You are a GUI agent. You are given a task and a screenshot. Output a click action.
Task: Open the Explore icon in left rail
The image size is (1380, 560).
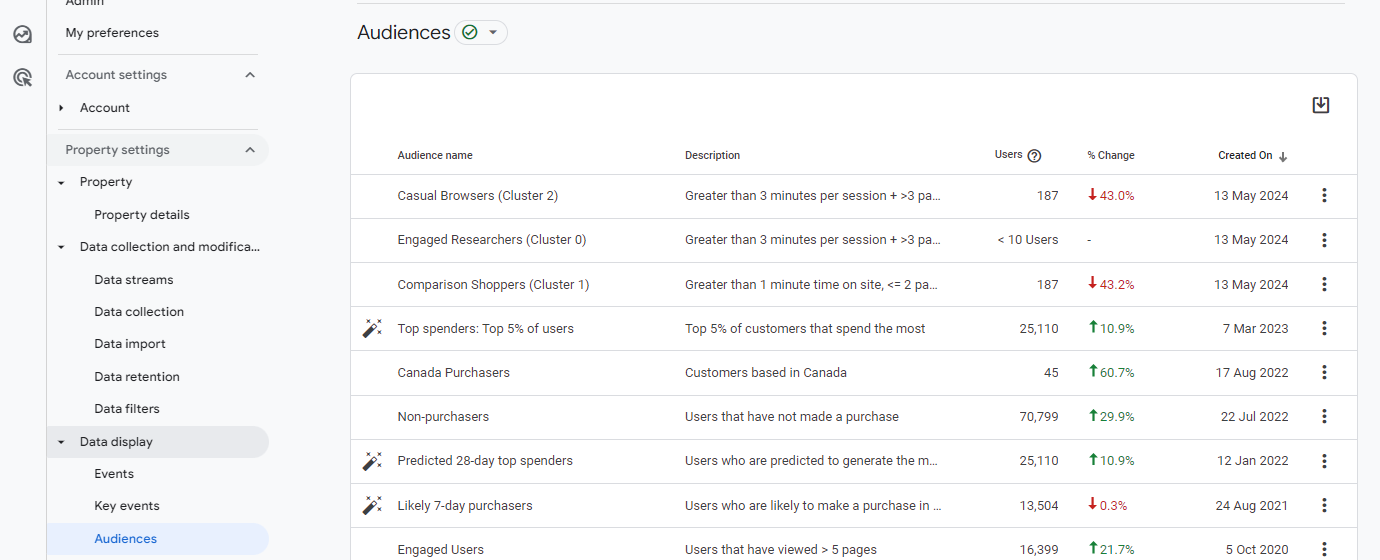(23, 34)
